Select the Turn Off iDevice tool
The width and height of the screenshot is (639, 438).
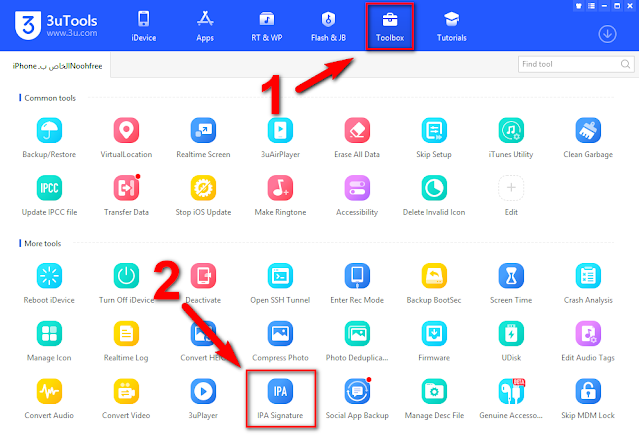coord(126,276)
